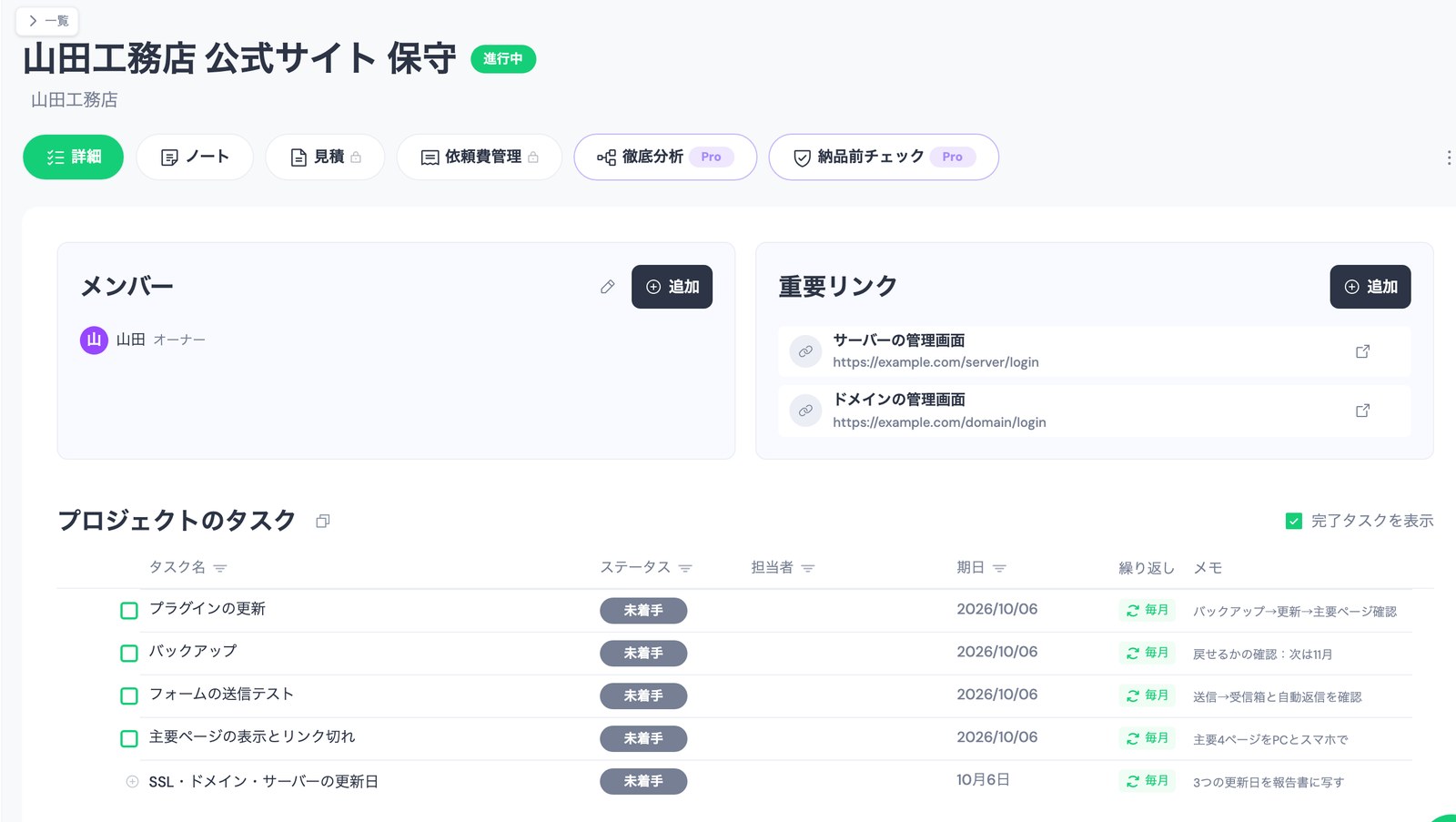
Task: Click the 毎月 repeat badge on フォームの送信テスト
Action: coord(1148,695)
